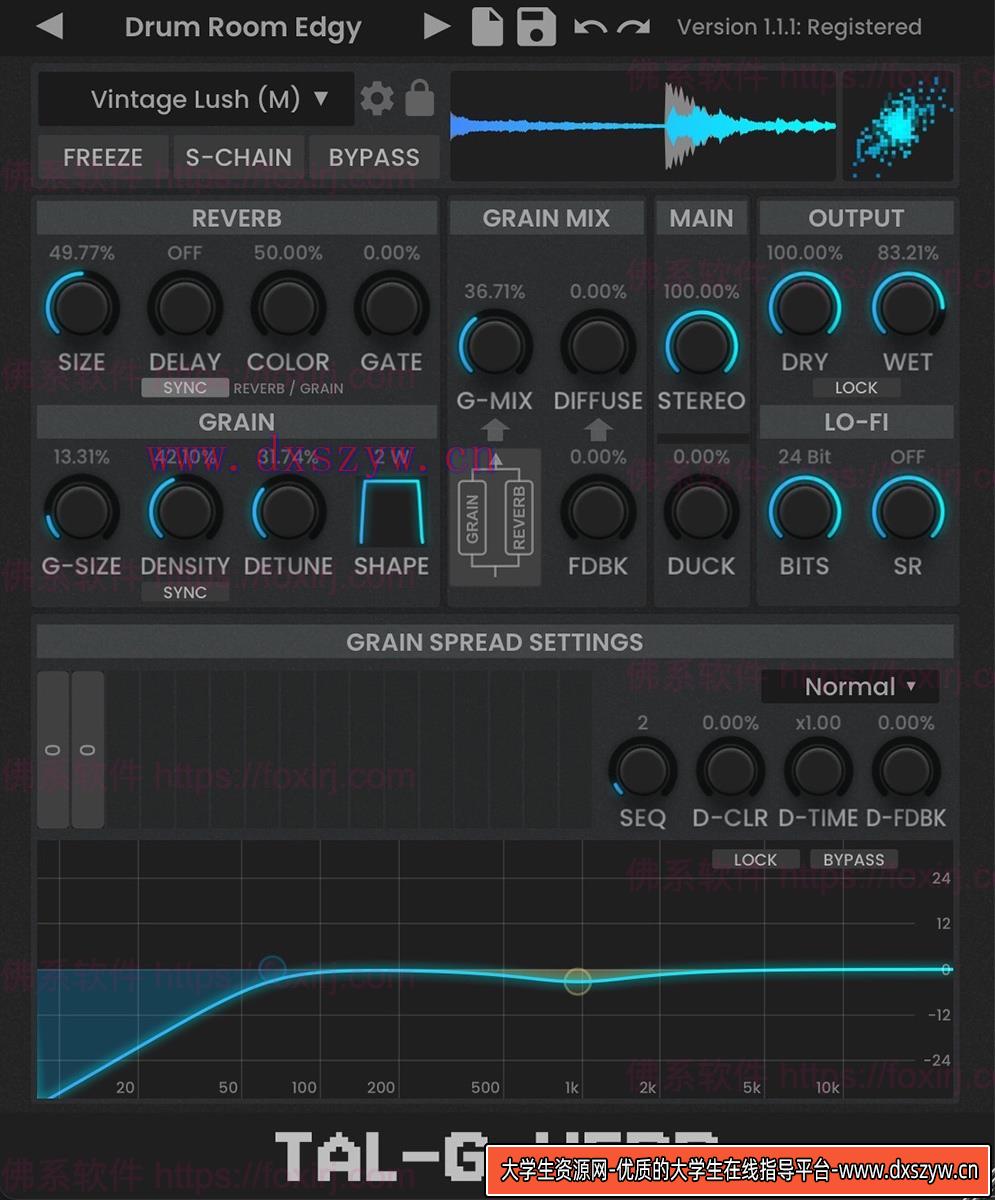Click the reverb GATE knob
Screen dimensions: 995x1200
click(x=391, y=307)
